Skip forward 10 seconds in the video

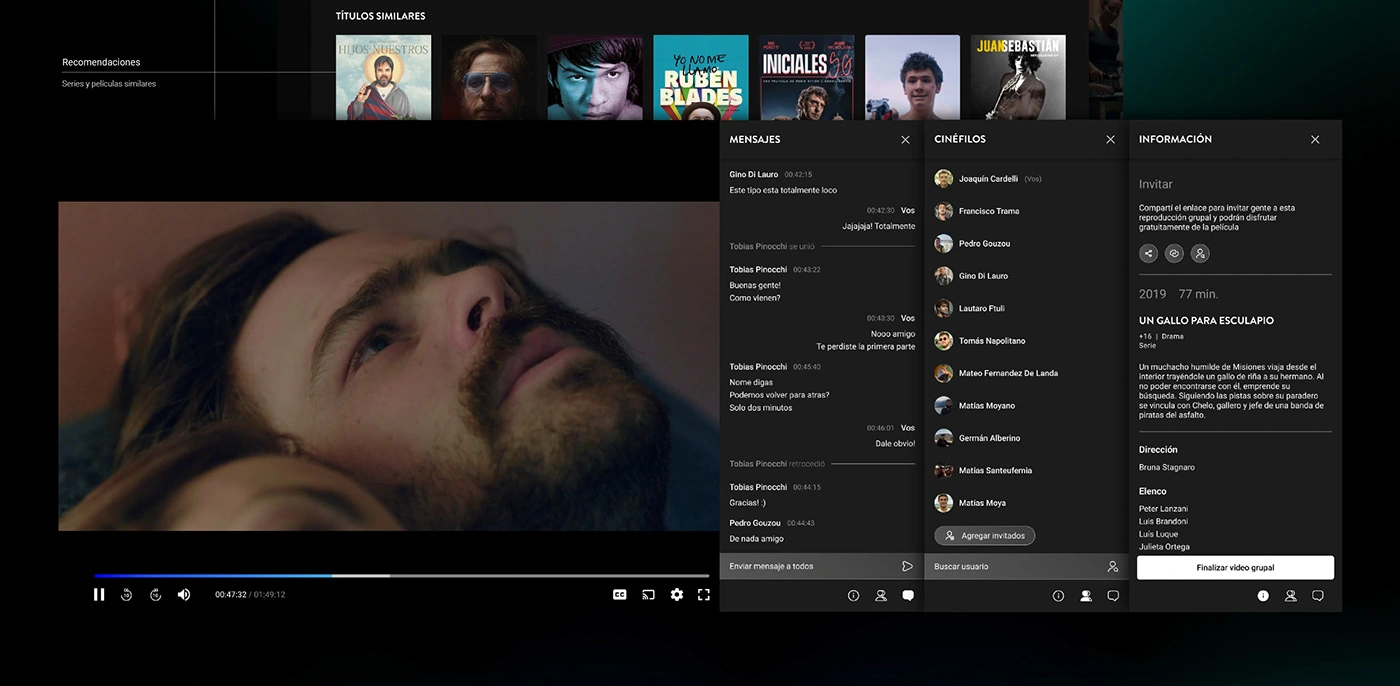[155, 594]
